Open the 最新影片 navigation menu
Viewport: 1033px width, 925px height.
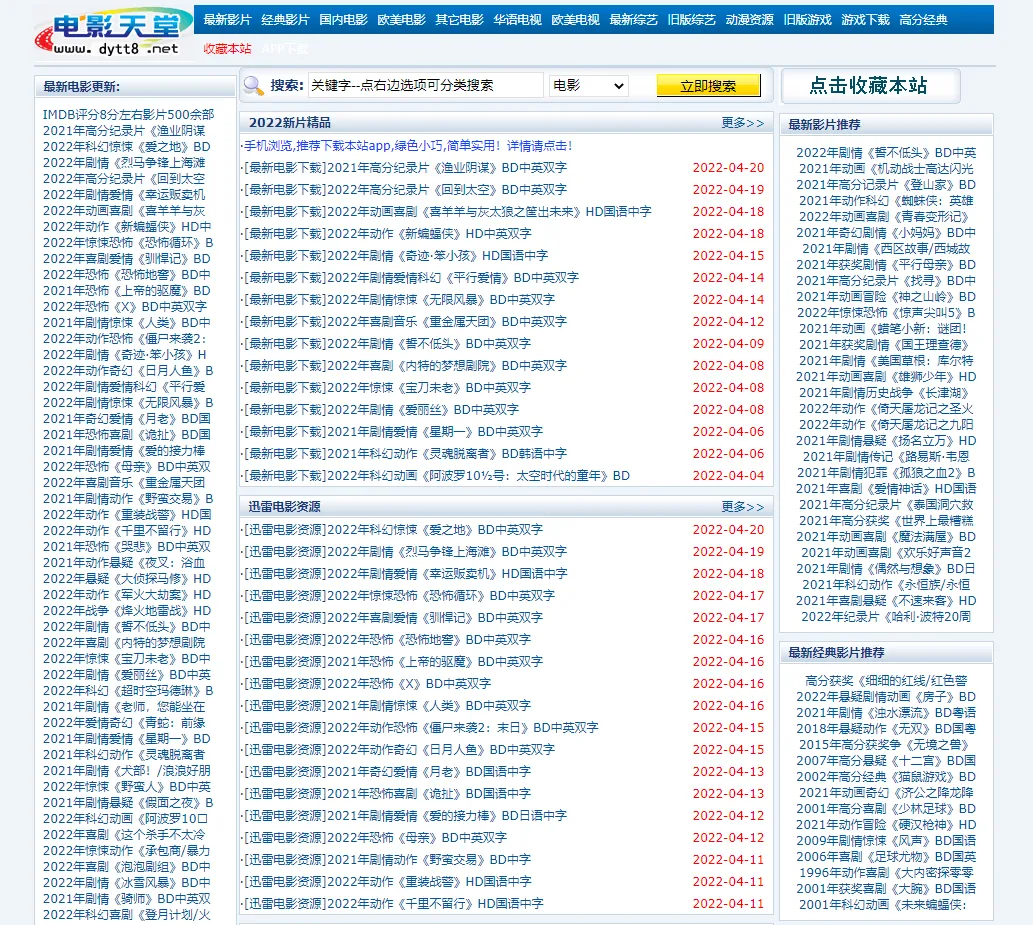tap(227, 20)
